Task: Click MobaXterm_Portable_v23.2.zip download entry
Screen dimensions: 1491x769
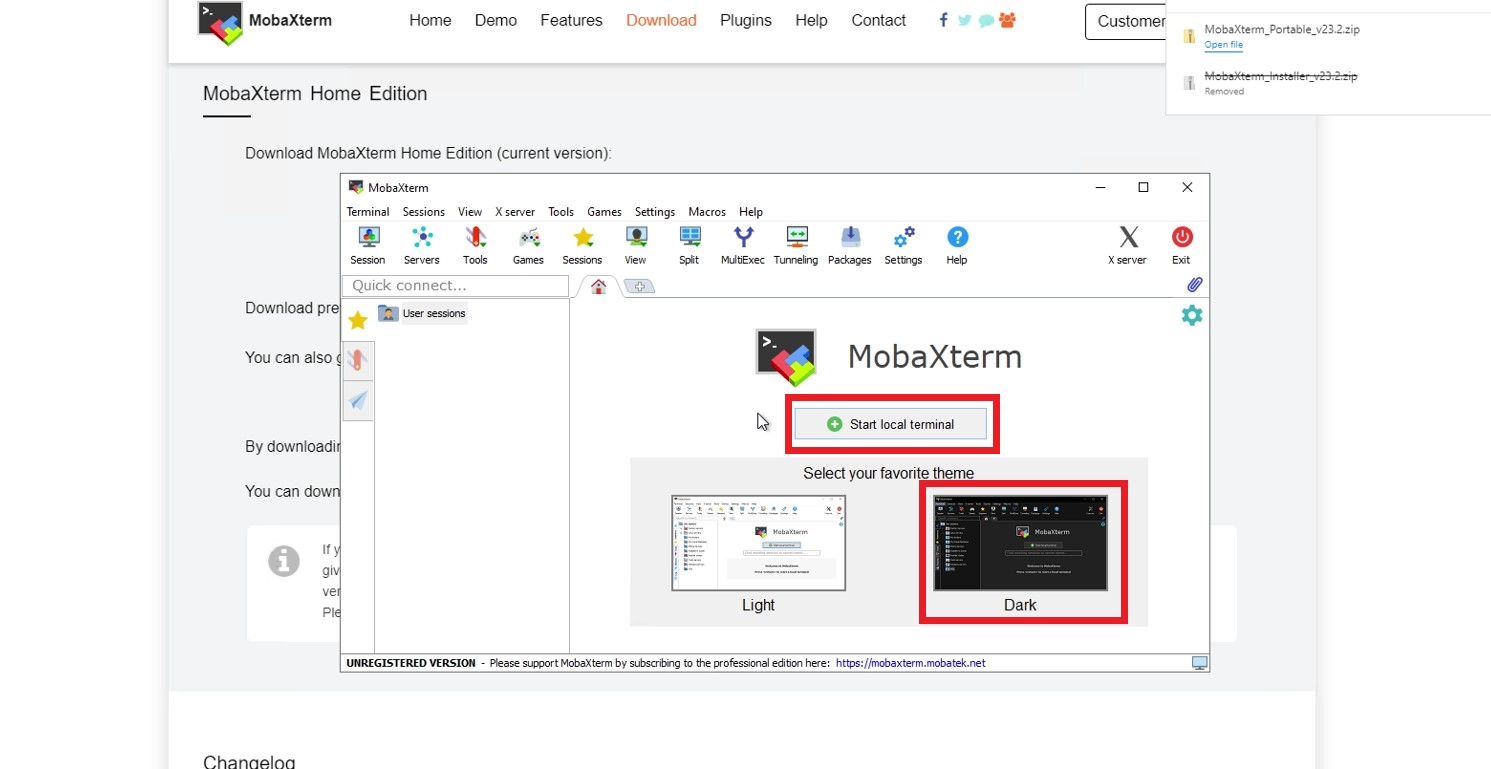Action: point(1282,29)
